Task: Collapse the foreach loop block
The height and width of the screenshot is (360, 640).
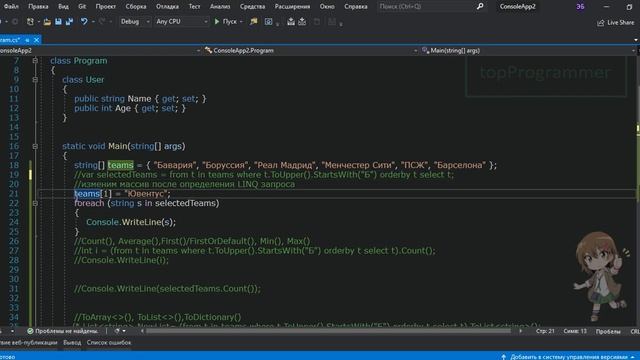Action: 35,203
